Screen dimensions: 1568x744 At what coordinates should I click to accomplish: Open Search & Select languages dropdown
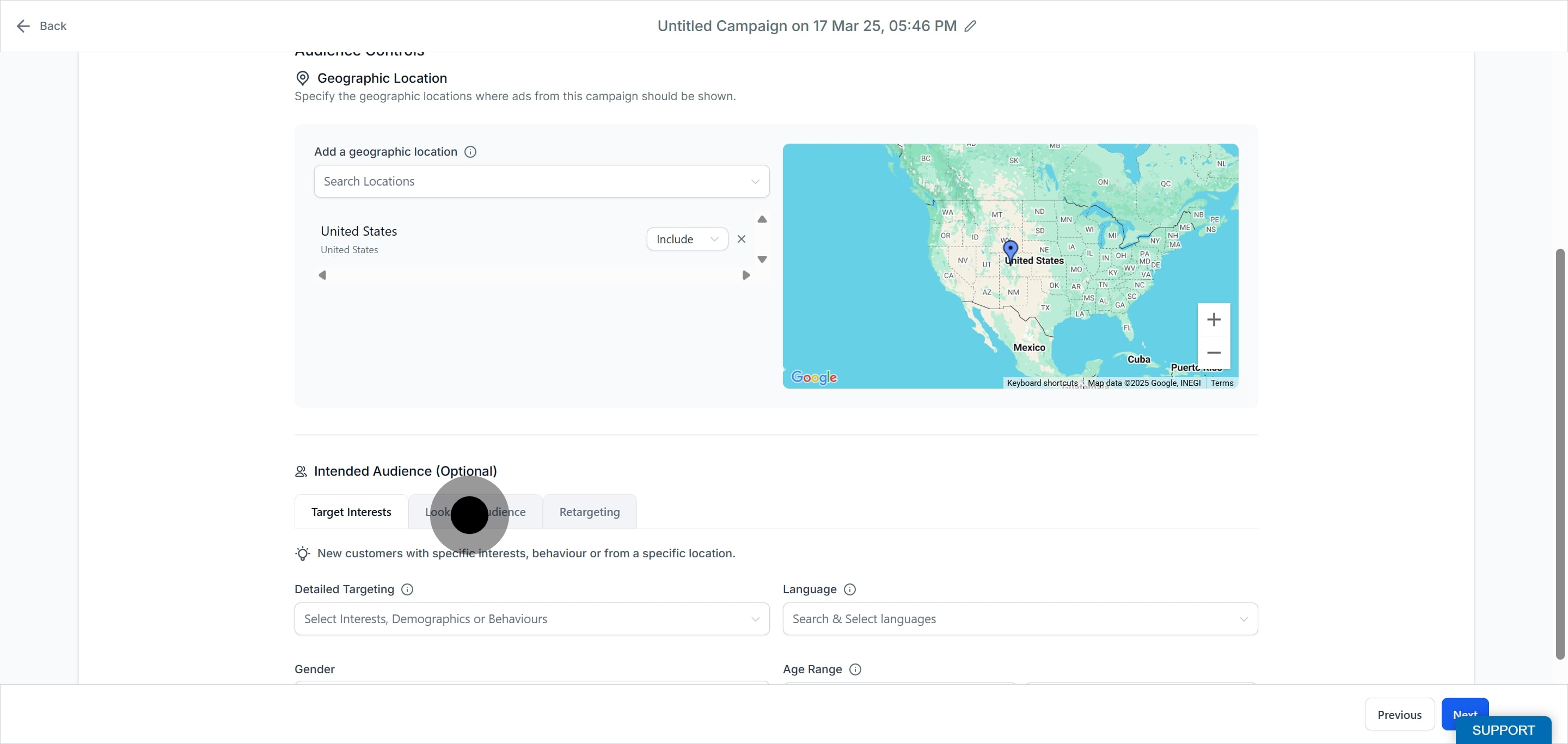pos(1020,619)
